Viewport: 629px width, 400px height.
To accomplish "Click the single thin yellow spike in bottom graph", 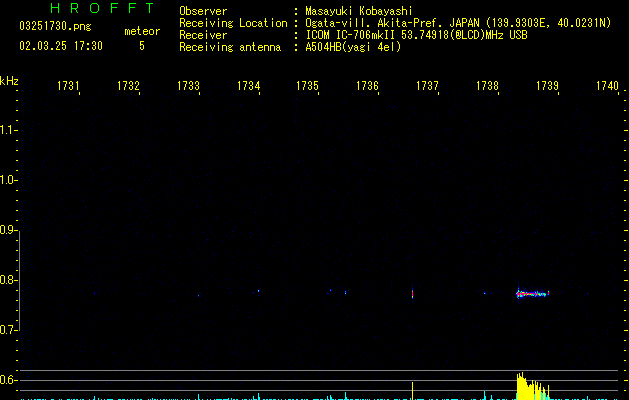I will 412,391.
